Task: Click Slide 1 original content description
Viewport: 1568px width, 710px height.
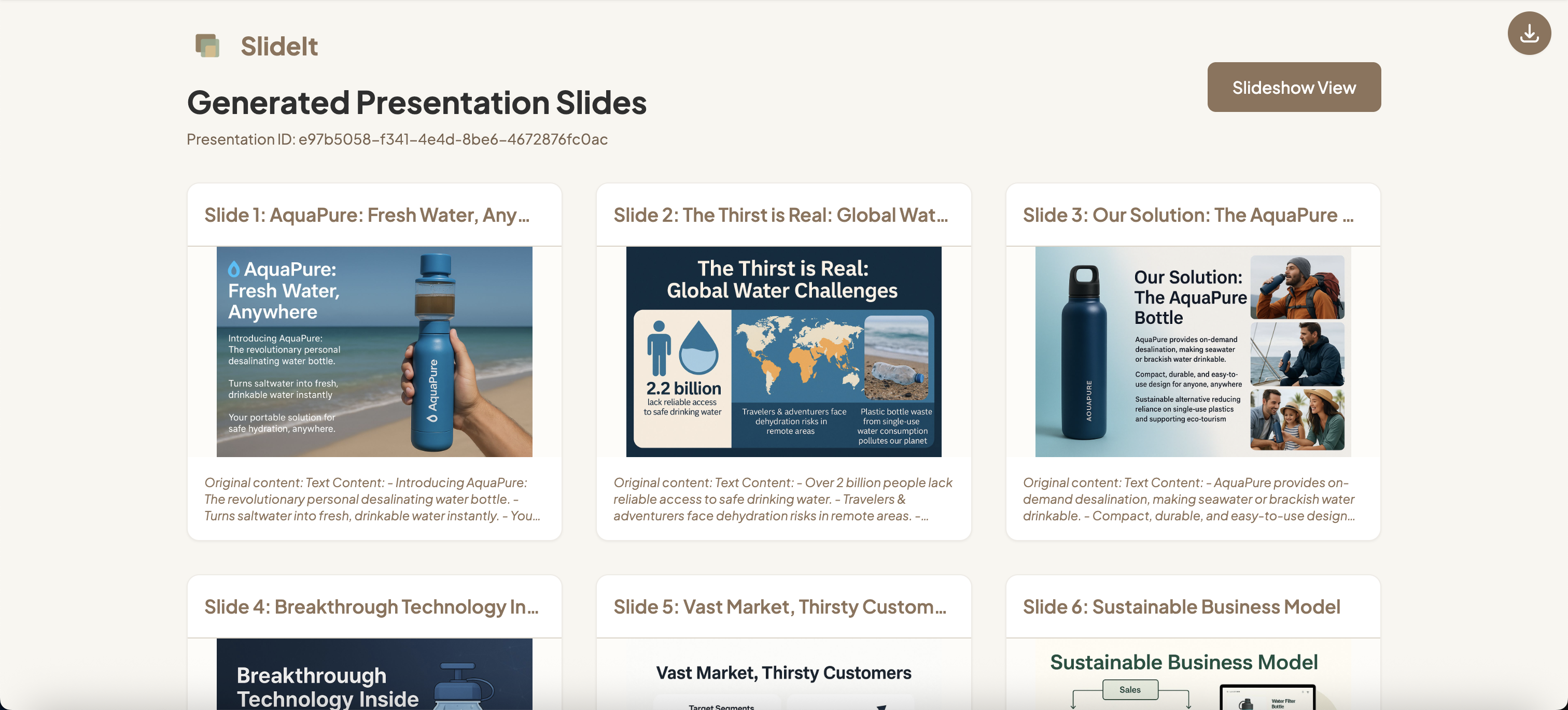Action: point(372,499)
